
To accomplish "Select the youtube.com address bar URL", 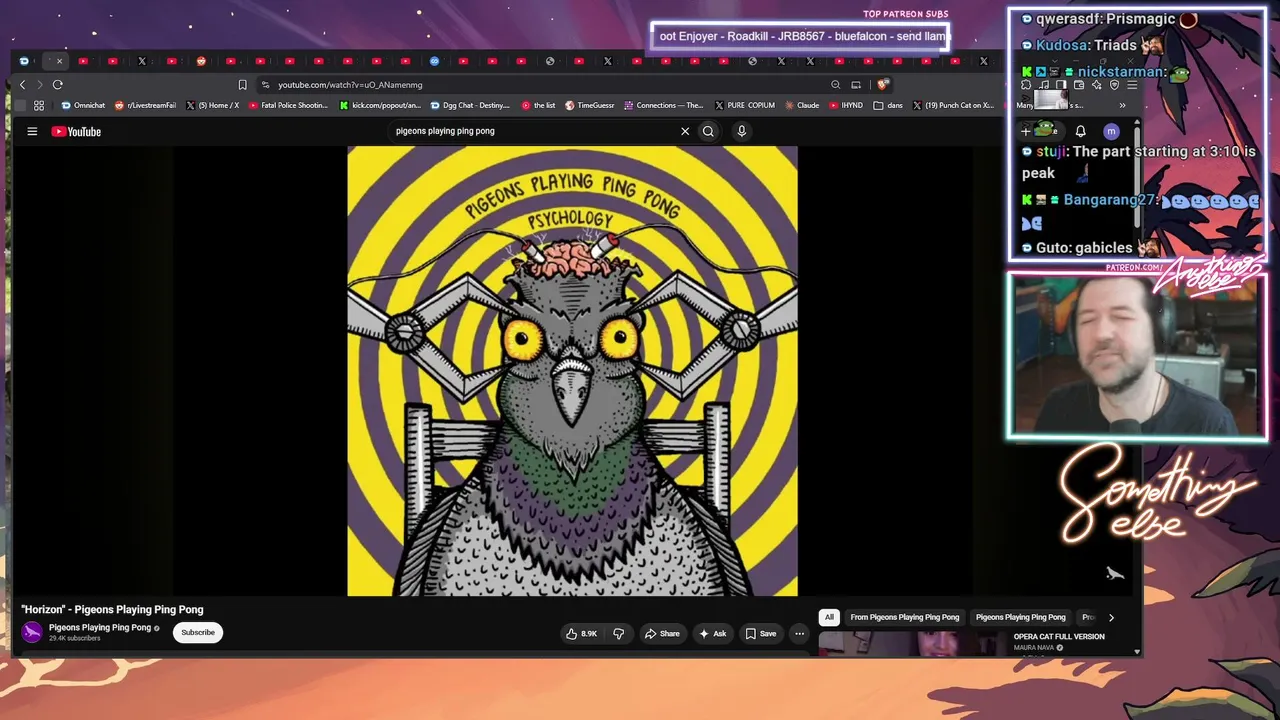I will click(x=350, y=85).
